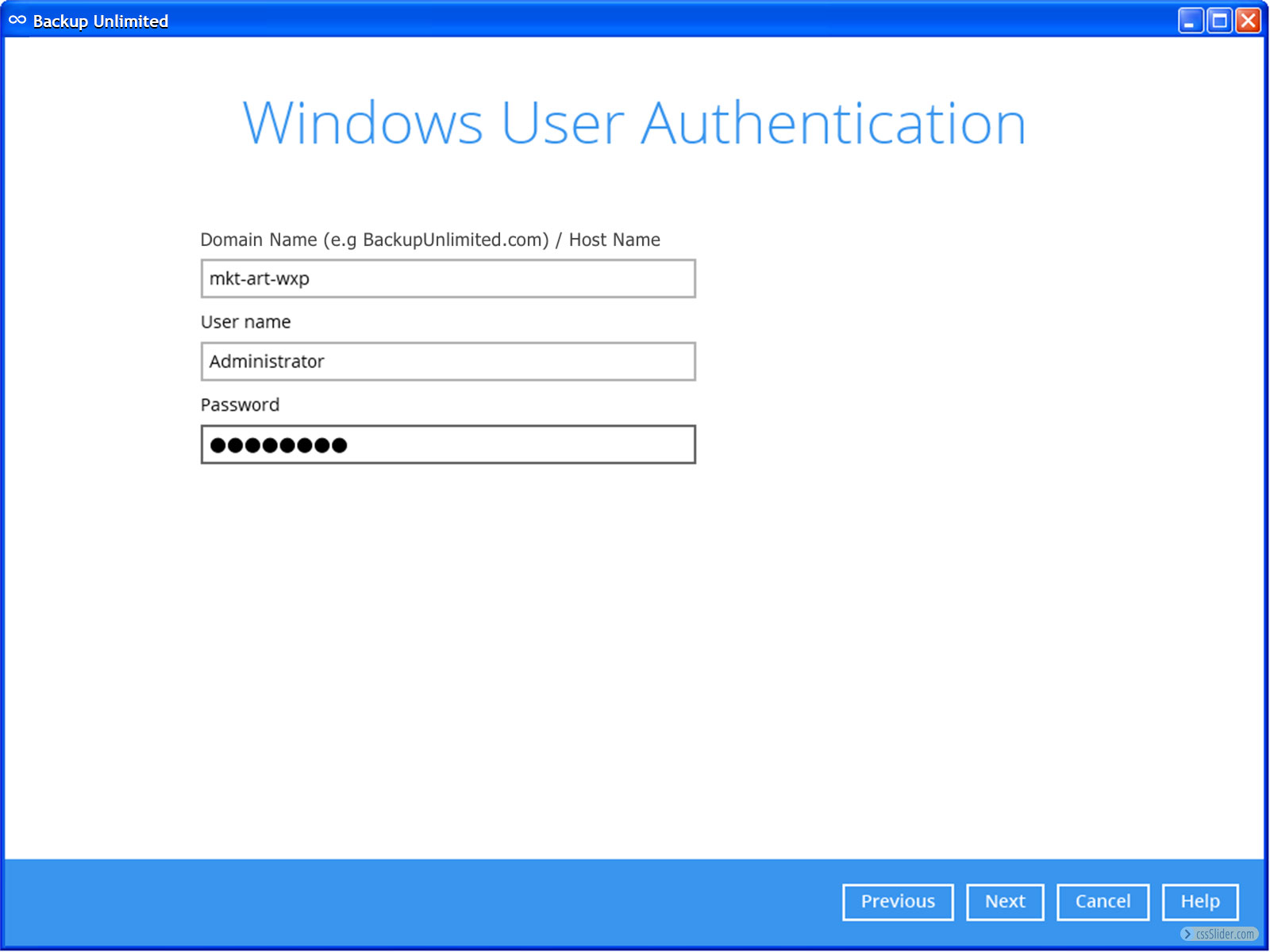The height and width of the screenshot is (952, 1270).
Task: Minimize the Backup Unlimited window
Action: coord(1190,21)
